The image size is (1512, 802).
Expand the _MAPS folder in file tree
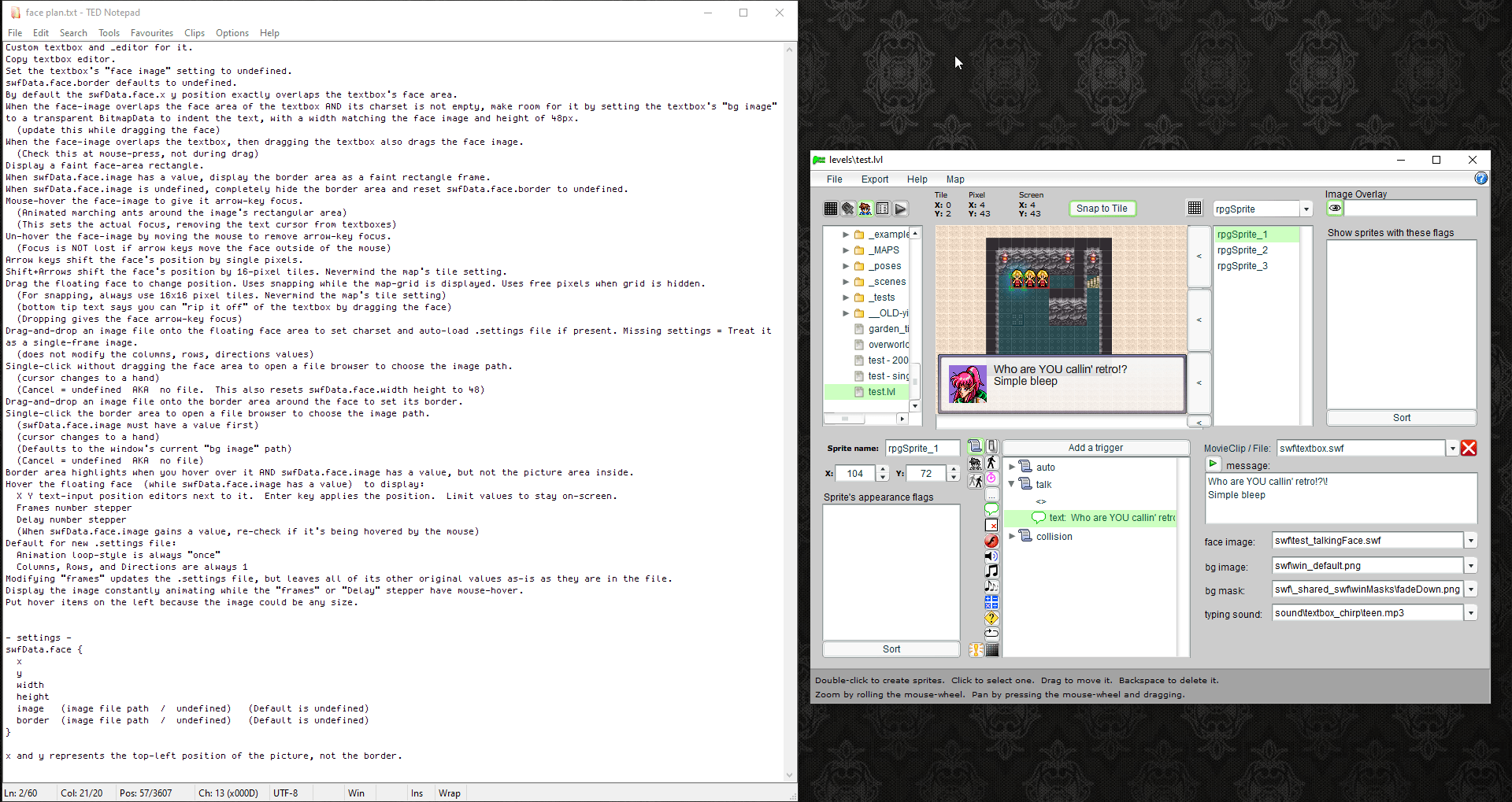click(x=846, y=250)
